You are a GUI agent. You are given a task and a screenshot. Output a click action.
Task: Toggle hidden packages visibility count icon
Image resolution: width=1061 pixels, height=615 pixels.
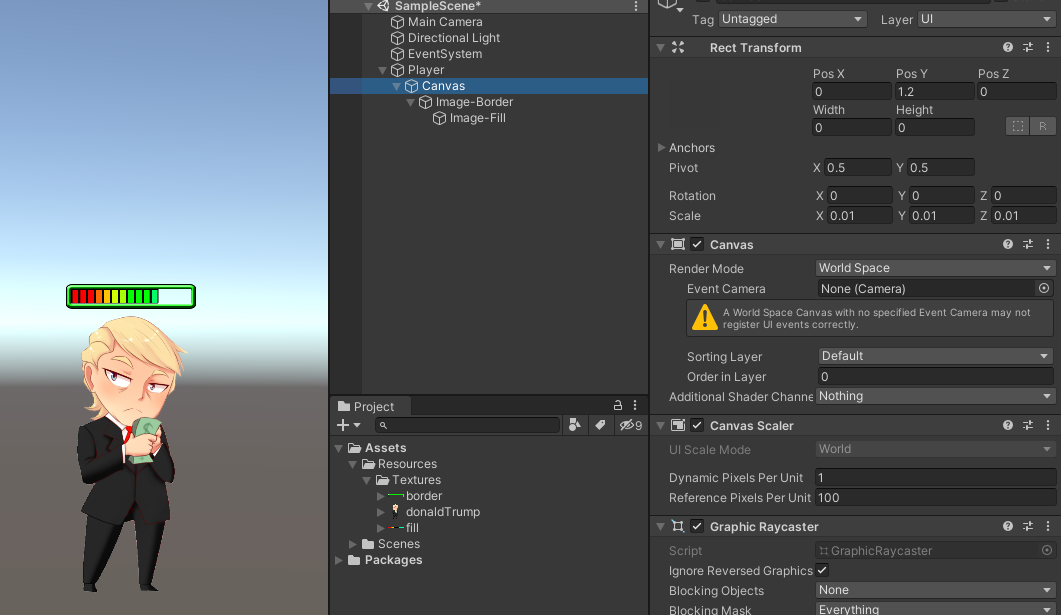tap(631, 425)
